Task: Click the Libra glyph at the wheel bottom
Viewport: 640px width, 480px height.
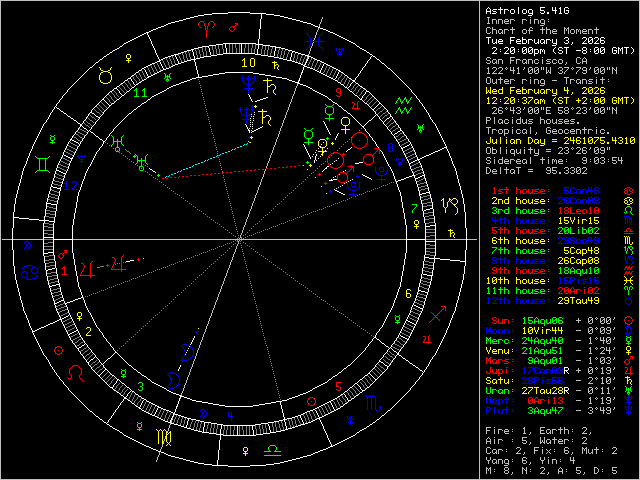Action: coord(271,451)
